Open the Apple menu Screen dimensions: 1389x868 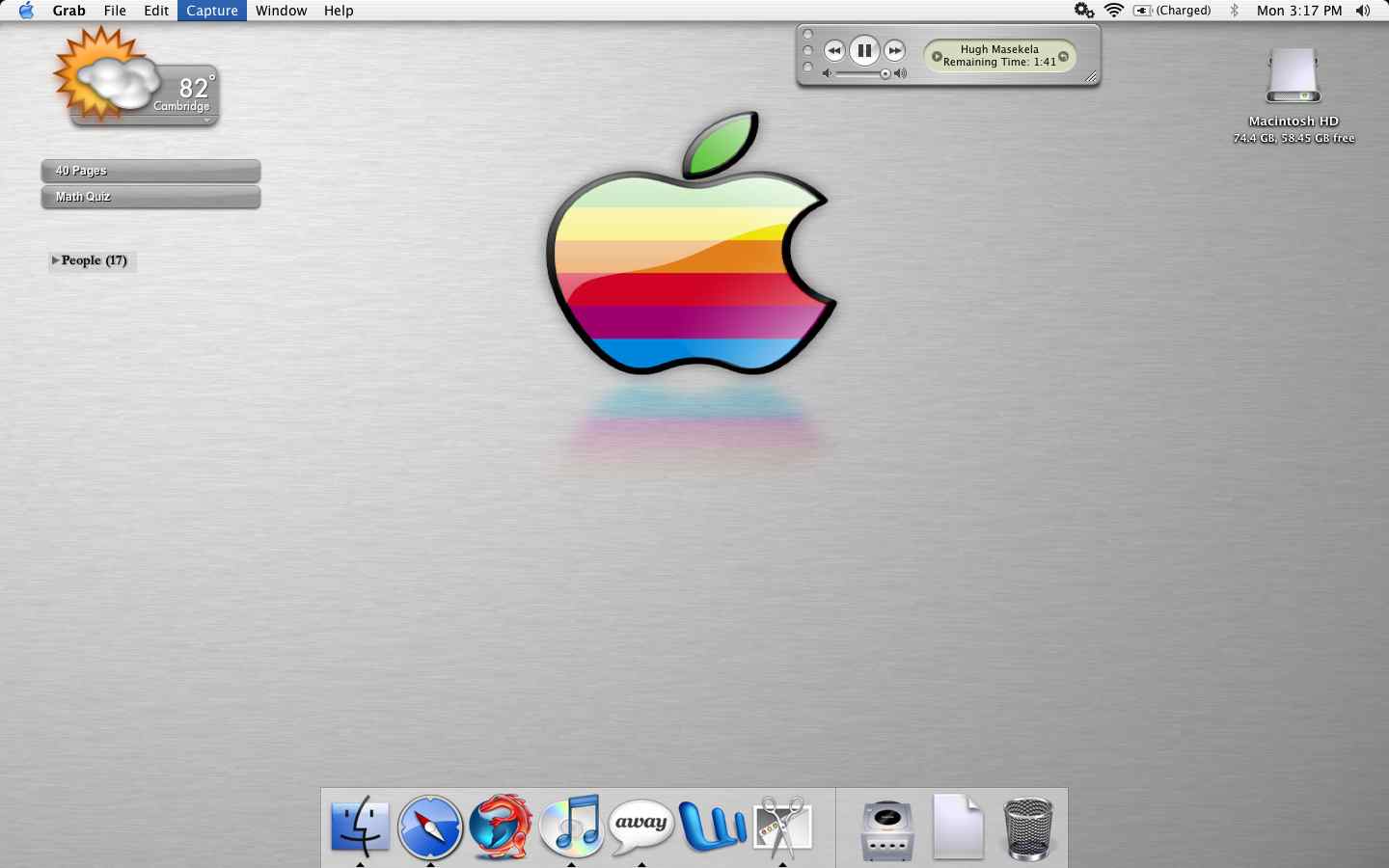point(26,11)
